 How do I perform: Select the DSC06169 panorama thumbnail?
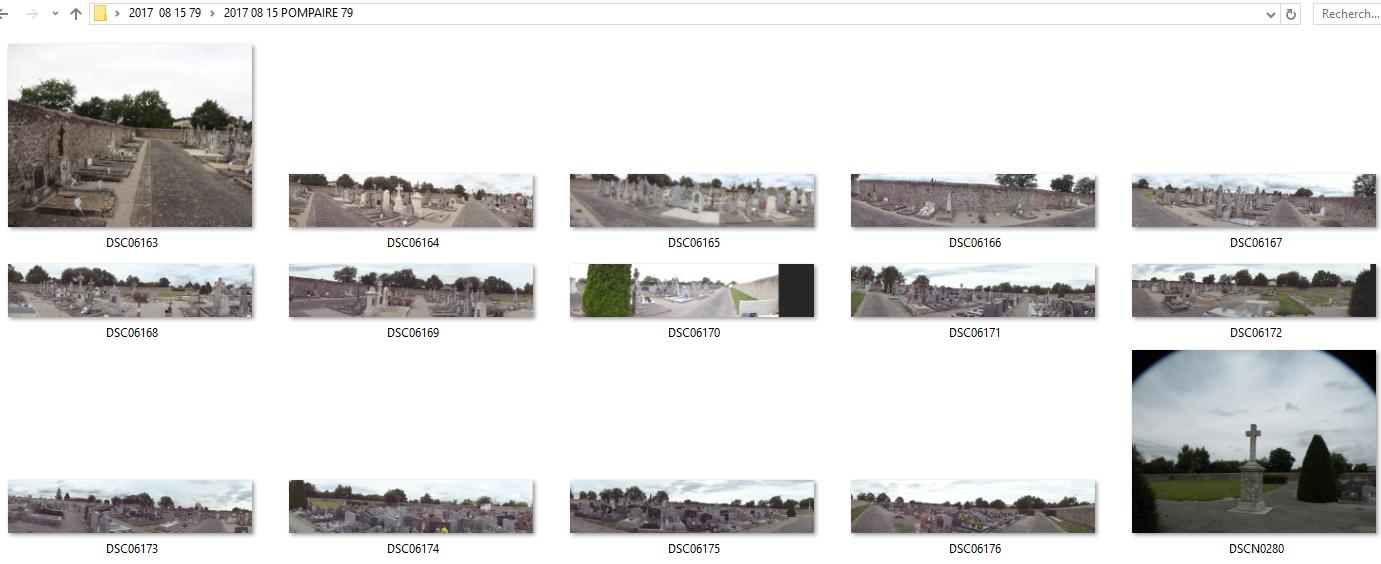[x=411, y=290]
